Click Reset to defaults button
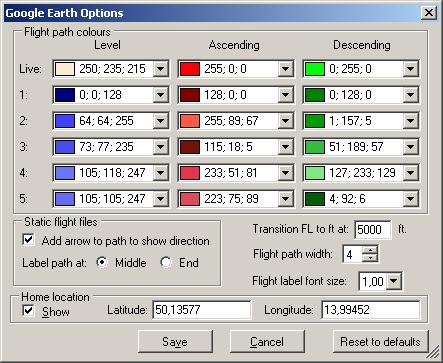Image resolution: width=443 pixels, height=363 pixels. point(380,342)
